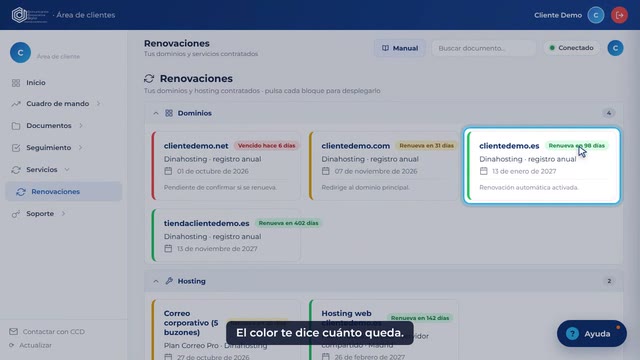
Task: Click the Actualizar refresh icon
Action: (x=11, y=345)
